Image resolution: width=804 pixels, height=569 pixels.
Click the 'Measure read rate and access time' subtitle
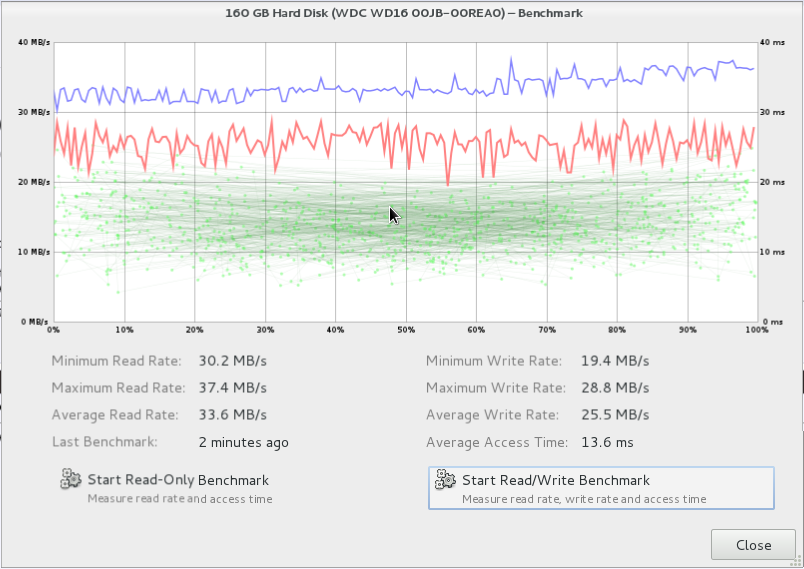(180, 499)
